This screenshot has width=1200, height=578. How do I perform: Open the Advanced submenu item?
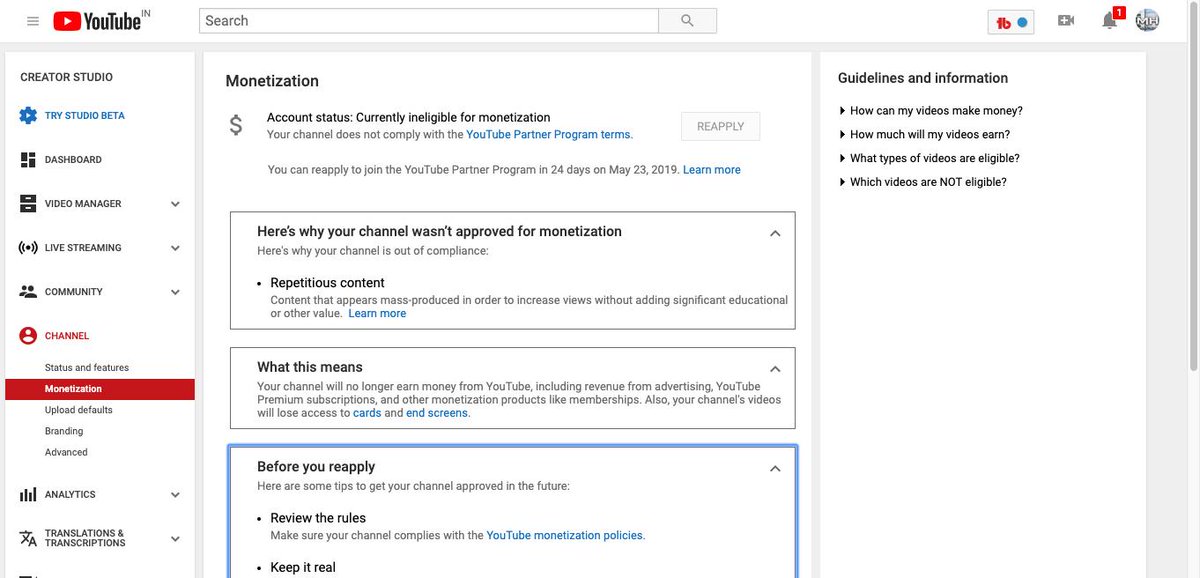pyautogui.click(x=66, y=452)
